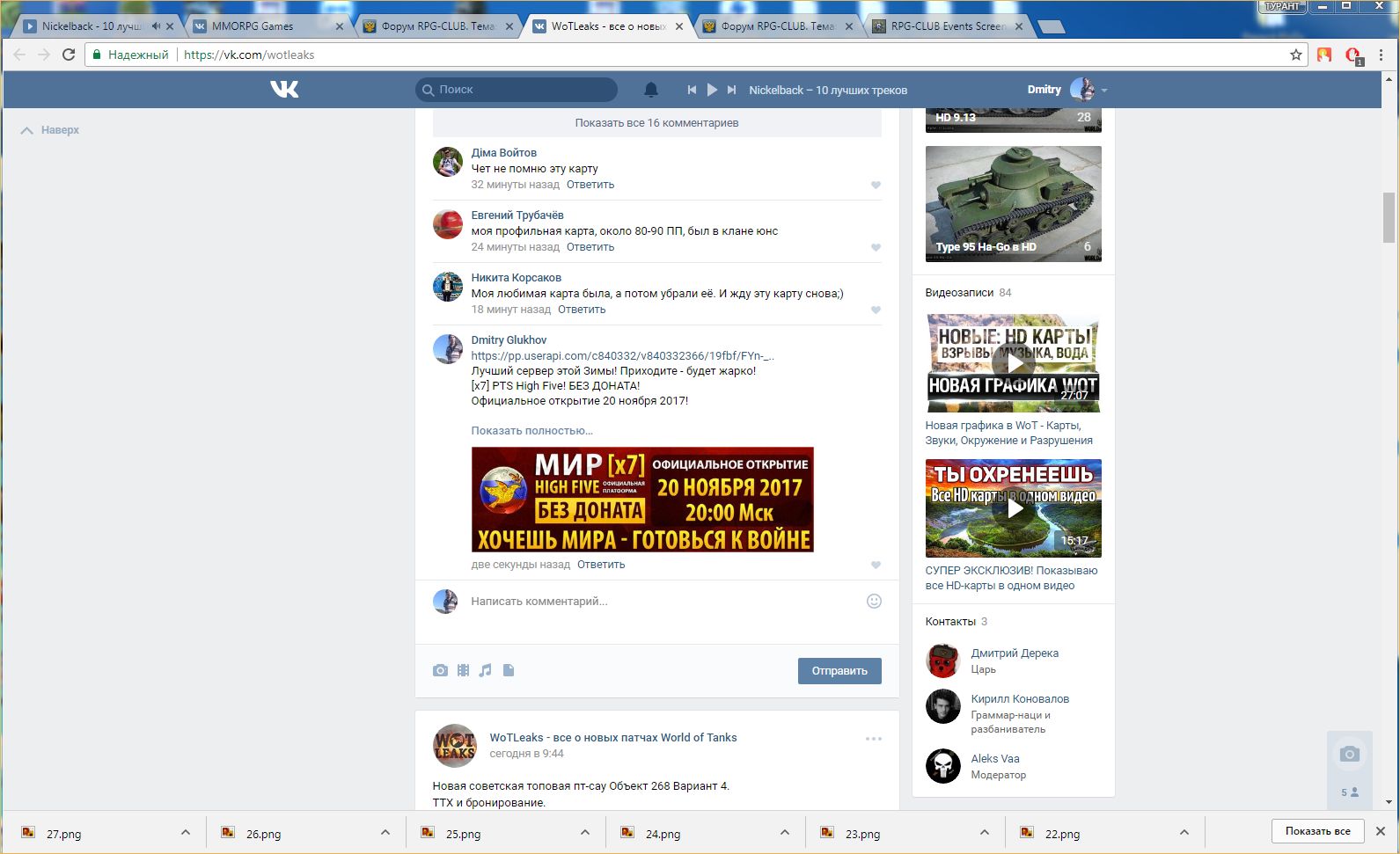This screenshot has height=854, width=1400.
Task: Open downloaded file 27.png
Action: 63,834
